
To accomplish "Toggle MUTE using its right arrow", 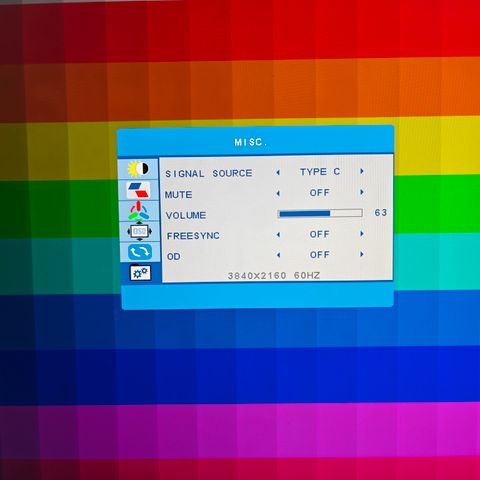I will point(362,192).
